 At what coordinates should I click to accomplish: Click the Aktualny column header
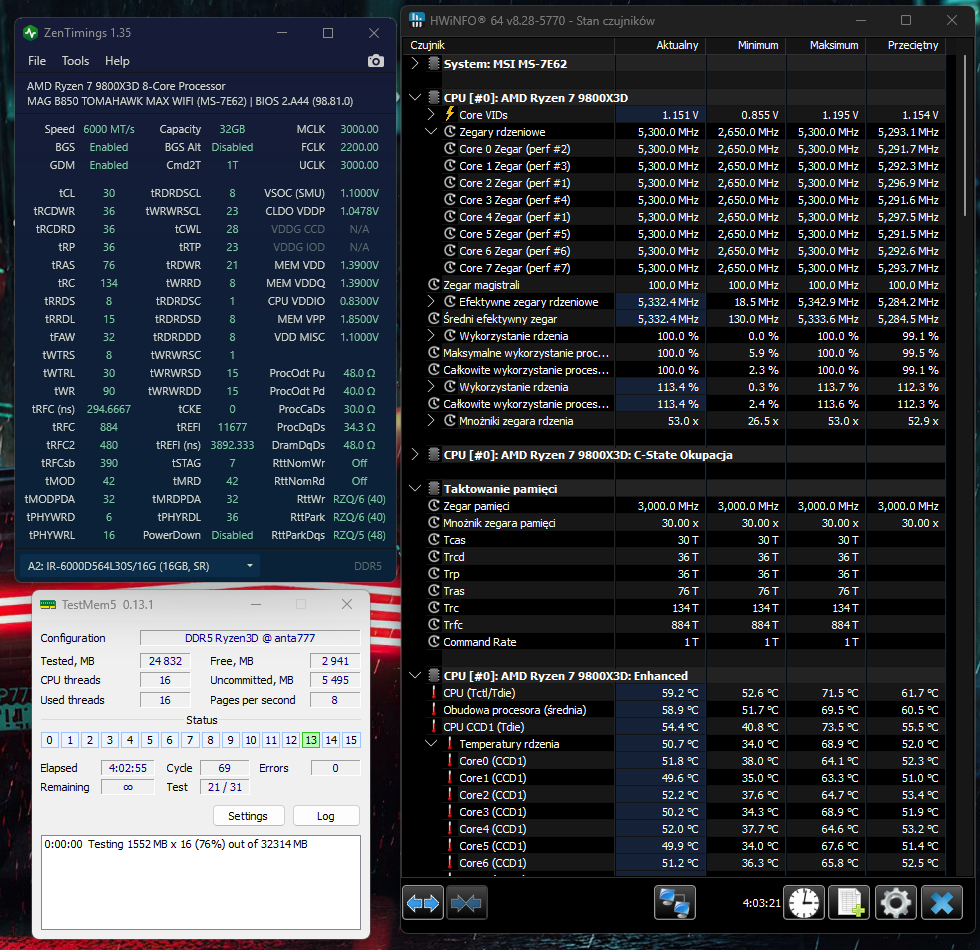coord(661,45)
